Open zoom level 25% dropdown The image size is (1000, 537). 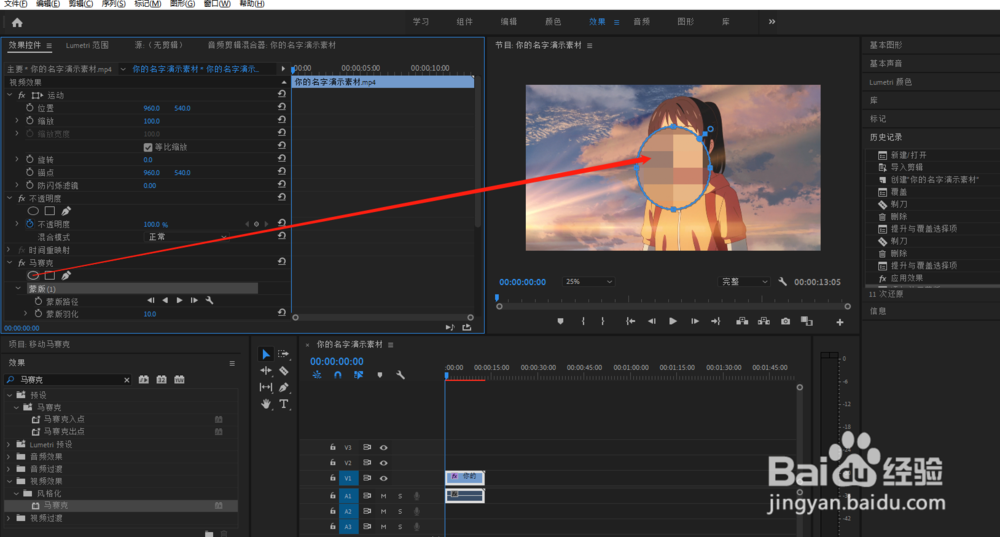tap(588, 281)
